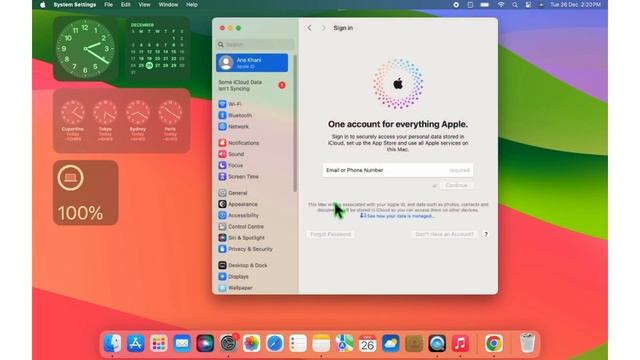This screenshot has width=640, height=360.
Task: Open Appearance settings
Action: point(238,204)
